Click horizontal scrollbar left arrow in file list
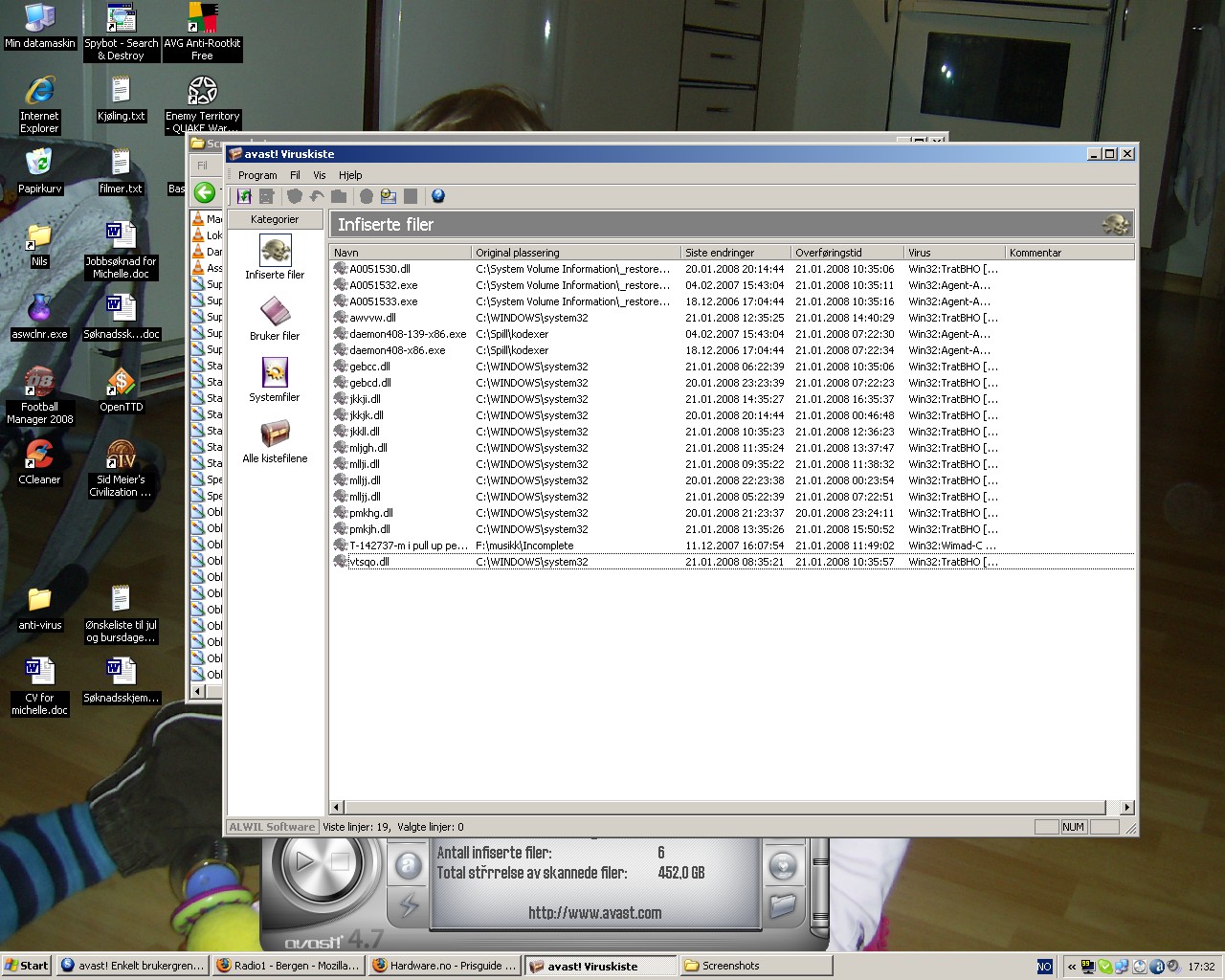The height and width of the screenshot is (980, 1225). 336,807
